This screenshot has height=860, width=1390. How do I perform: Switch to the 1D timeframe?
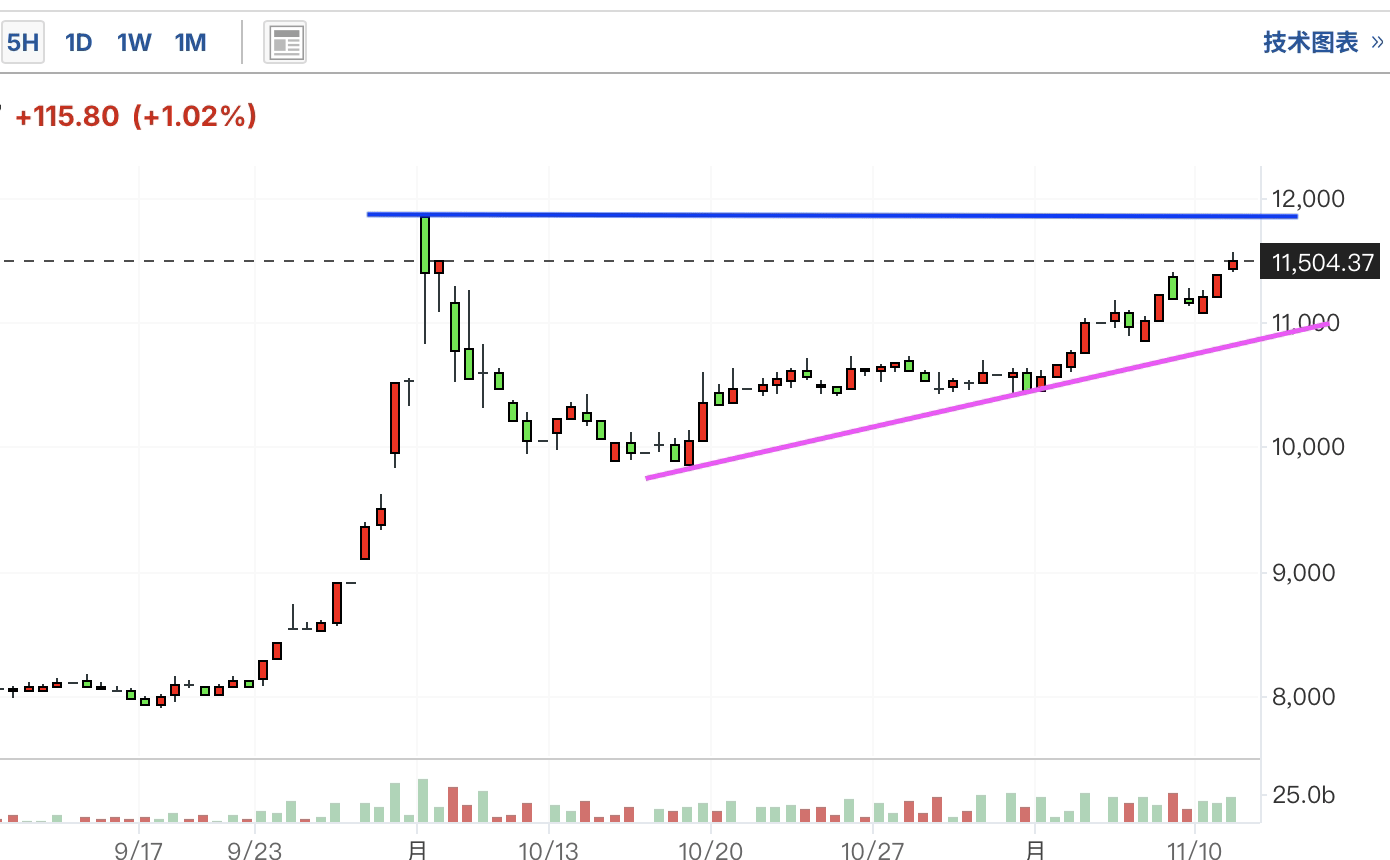click(78, 42)
